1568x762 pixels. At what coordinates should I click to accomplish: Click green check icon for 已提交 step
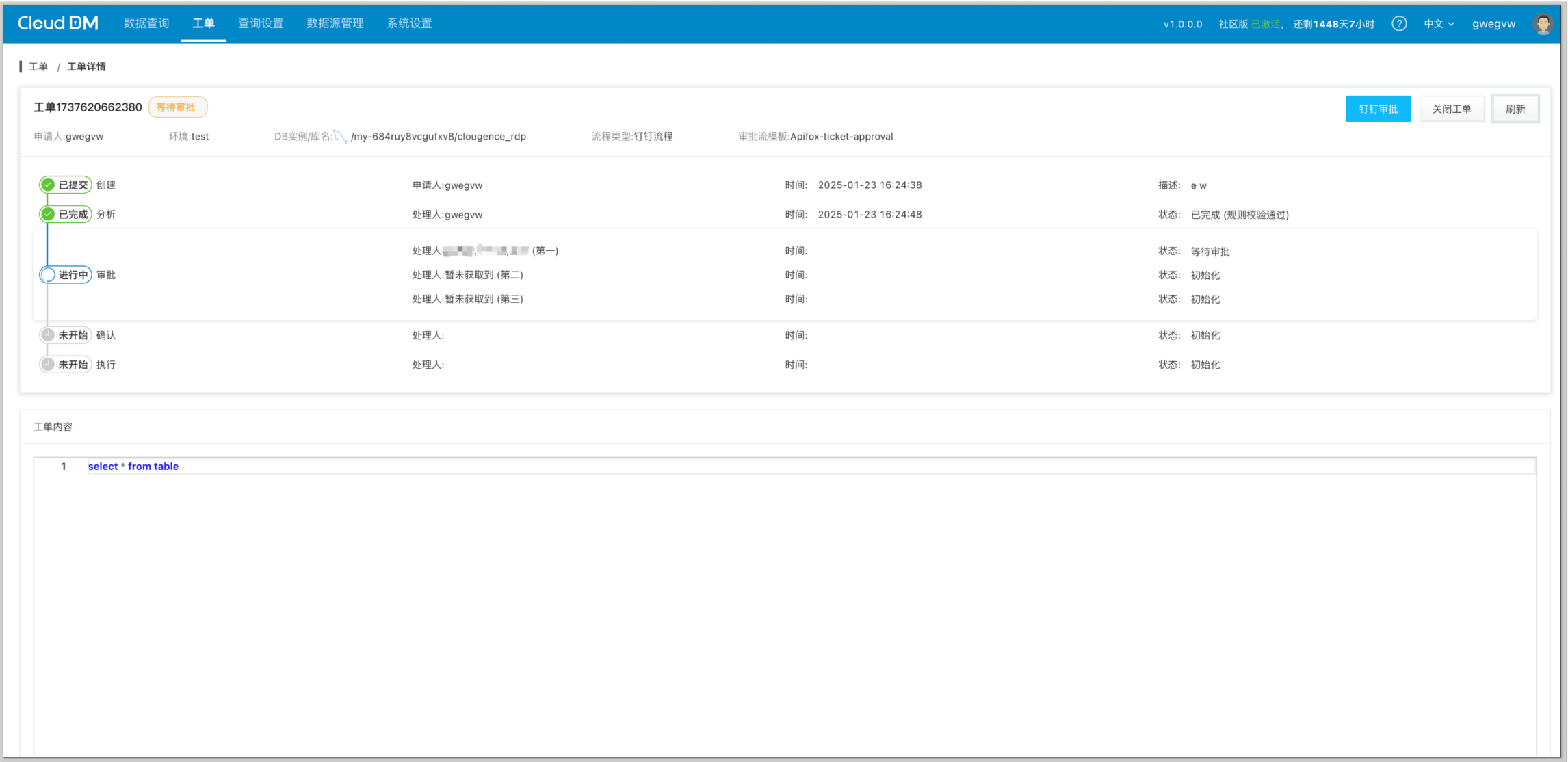click(x=48, y=185)
